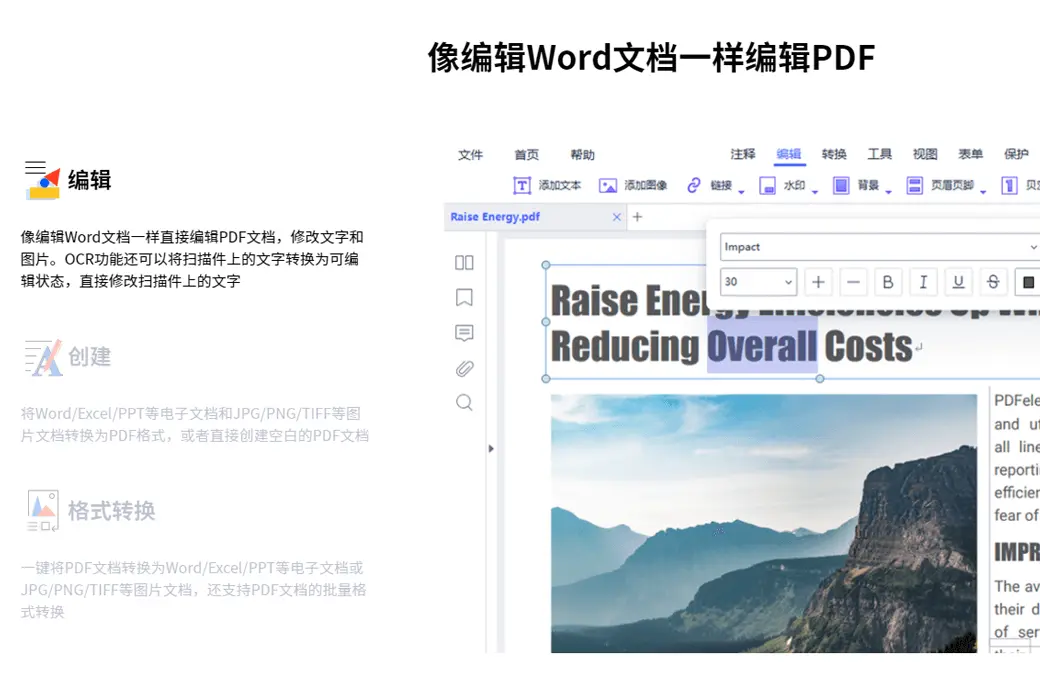The width and height of the screenshot is (1040, 700).
Task: Open the 文件 menu
Action: (470, 155)
